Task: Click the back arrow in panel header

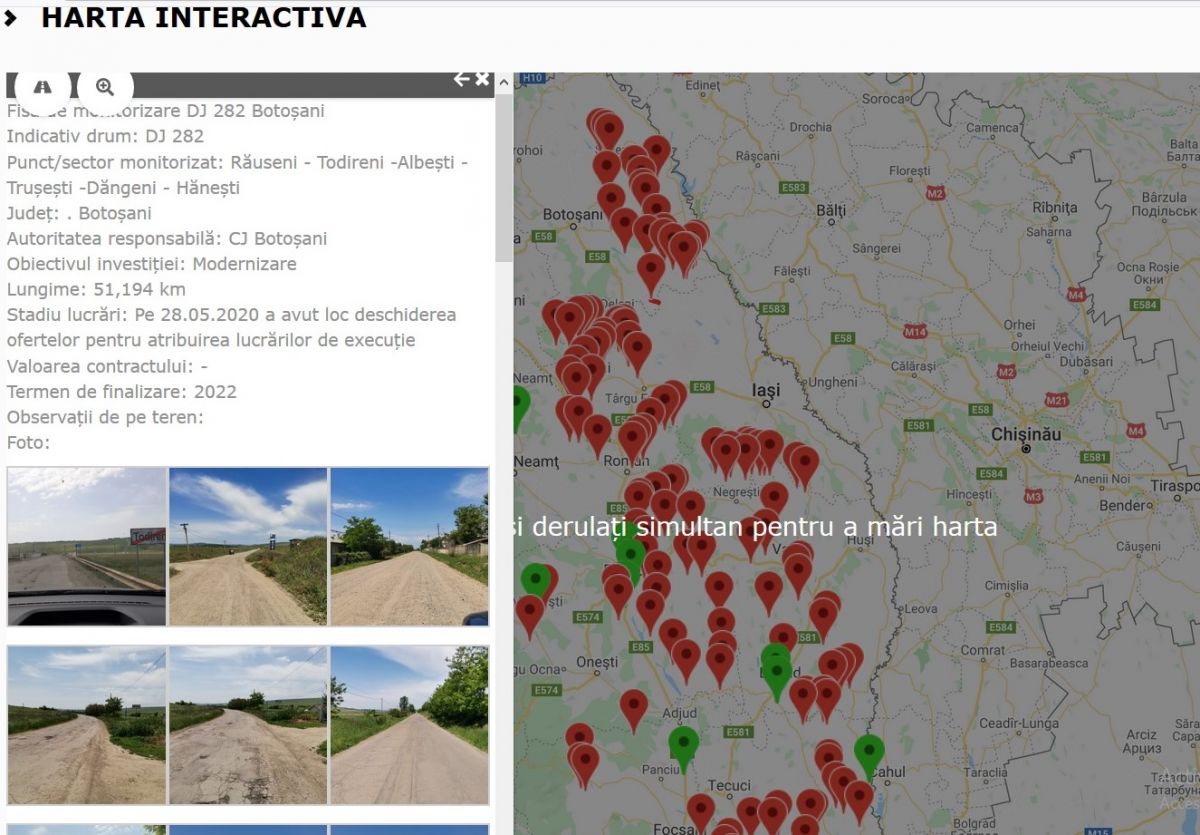Action: 461,79
